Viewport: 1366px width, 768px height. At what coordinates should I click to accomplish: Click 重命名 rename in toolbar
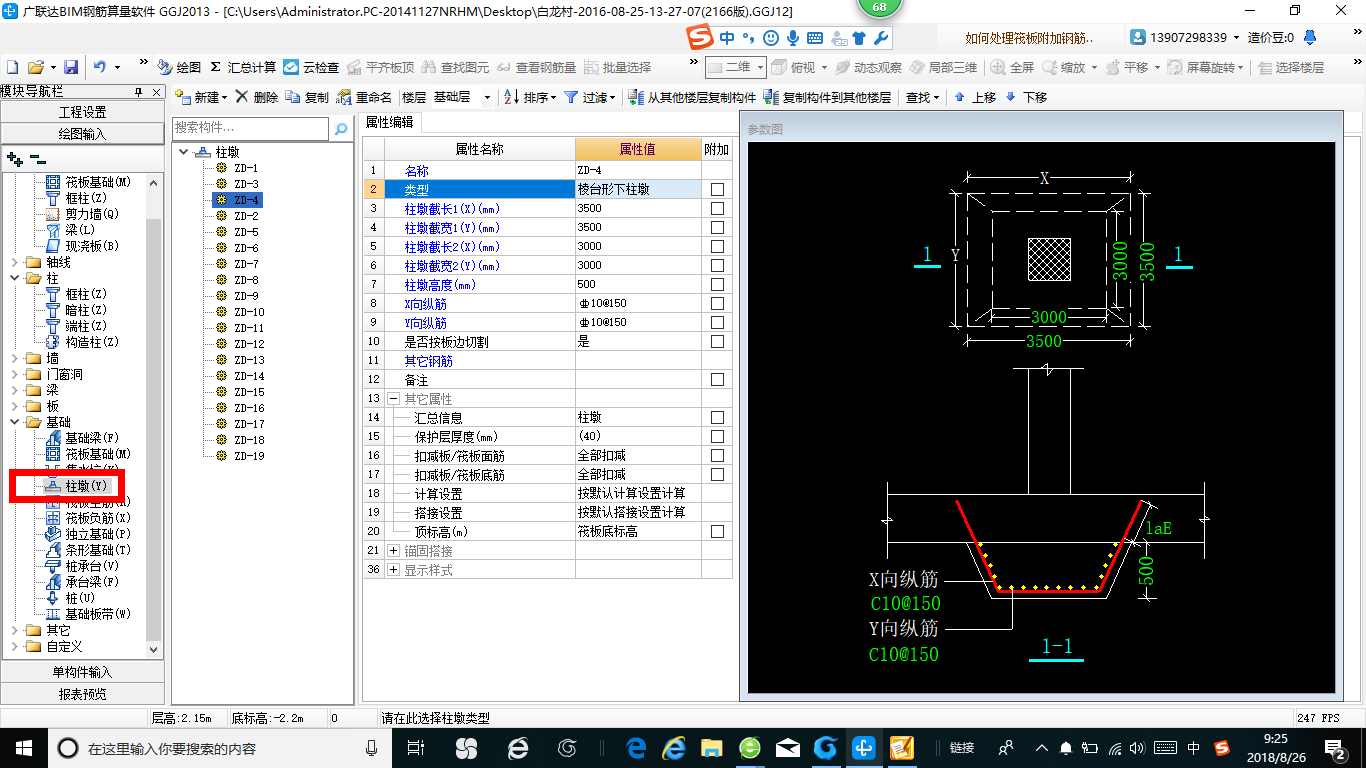[x=365, y=97]
